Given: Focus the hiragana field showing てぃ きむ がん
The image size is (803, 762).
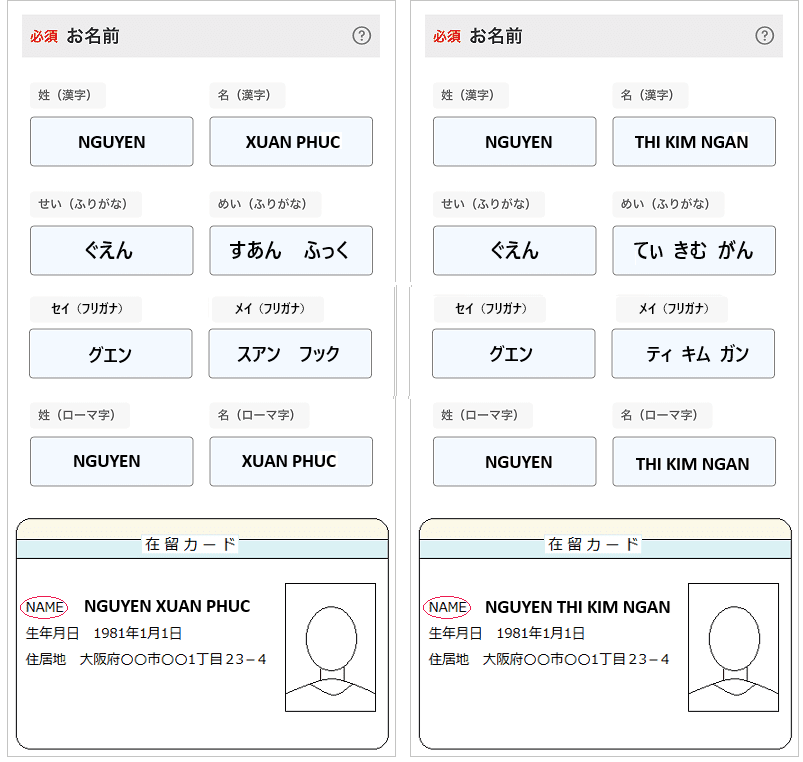Looking at the screenshot, I should [x=693, y=250].
